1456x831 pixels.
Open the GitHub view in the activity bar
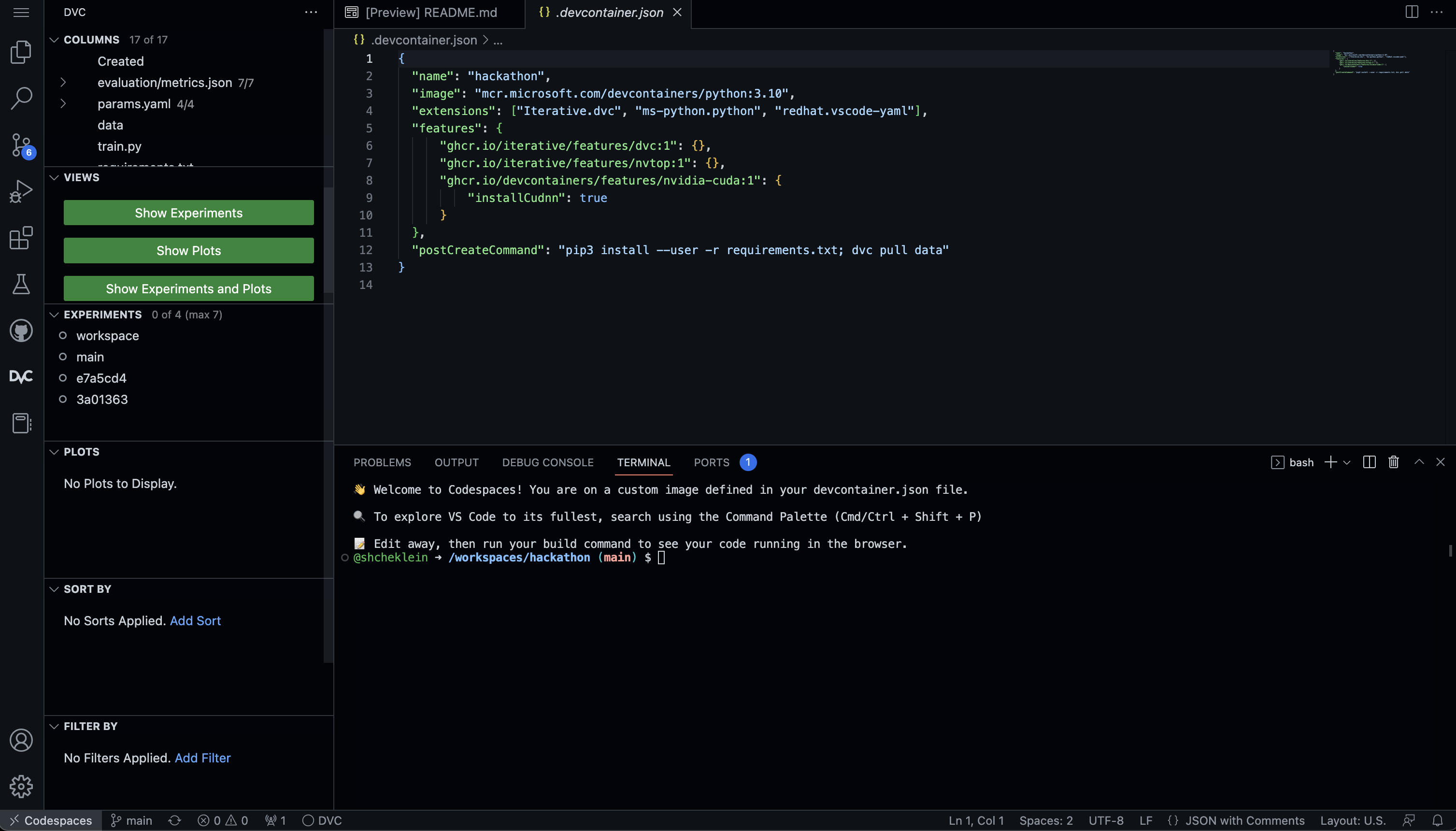pos(21,330)
